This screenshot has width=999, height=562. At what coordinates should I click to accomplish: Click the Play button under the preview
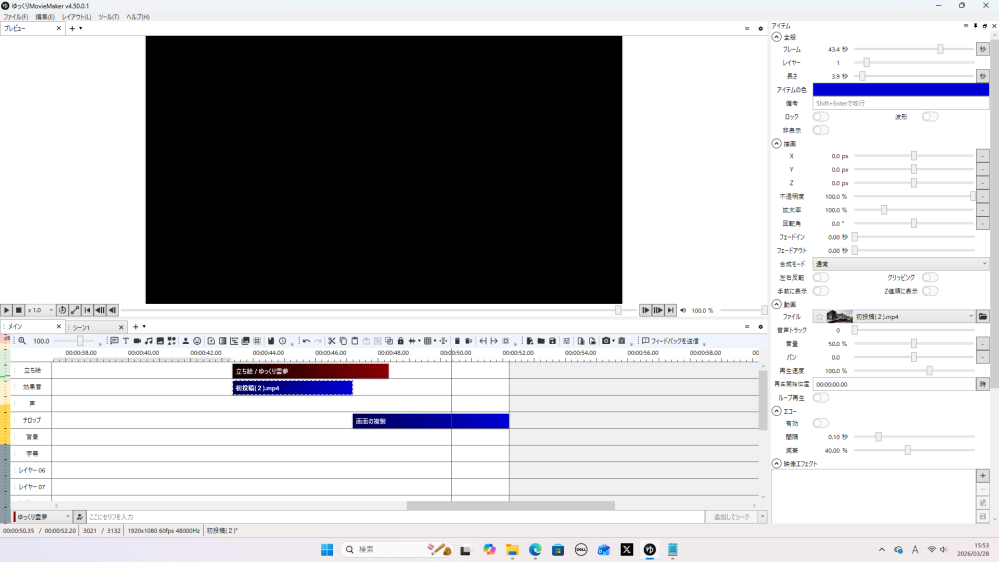(x=7, y=310)
